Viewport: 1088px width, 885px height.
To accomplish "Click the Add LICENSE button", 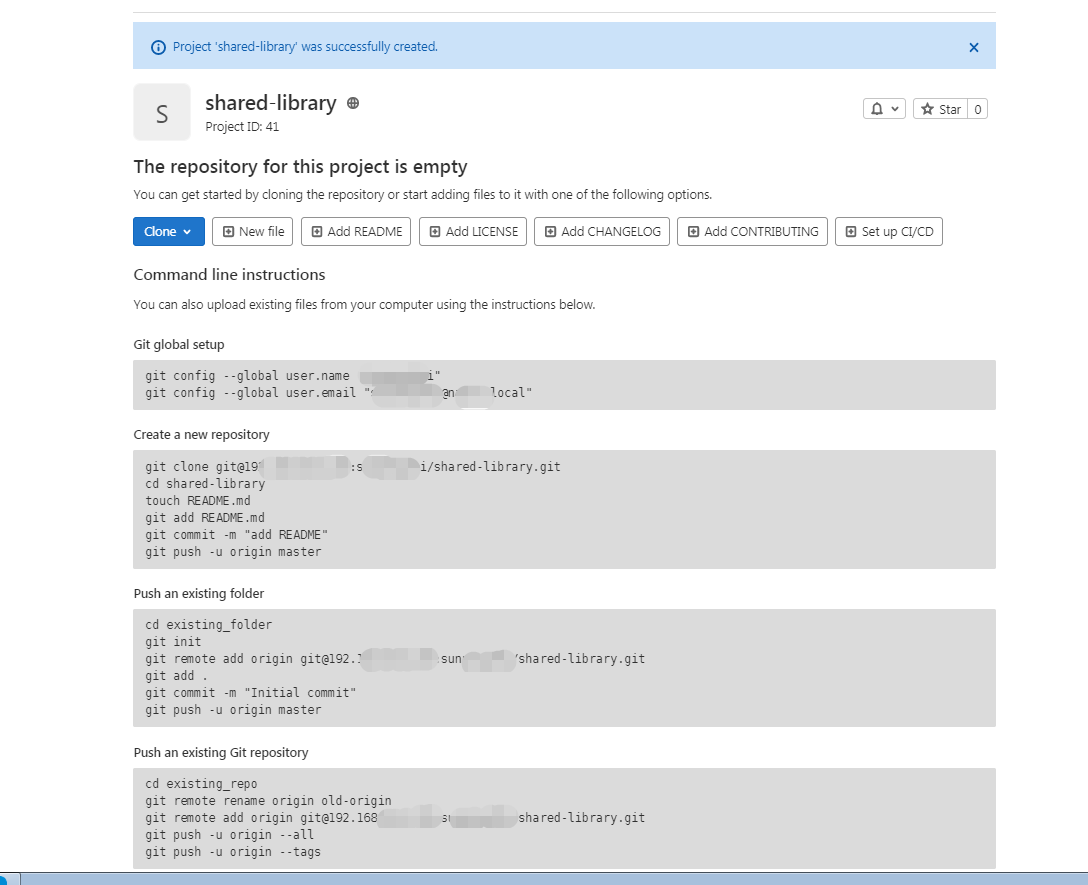I will 473,232.
